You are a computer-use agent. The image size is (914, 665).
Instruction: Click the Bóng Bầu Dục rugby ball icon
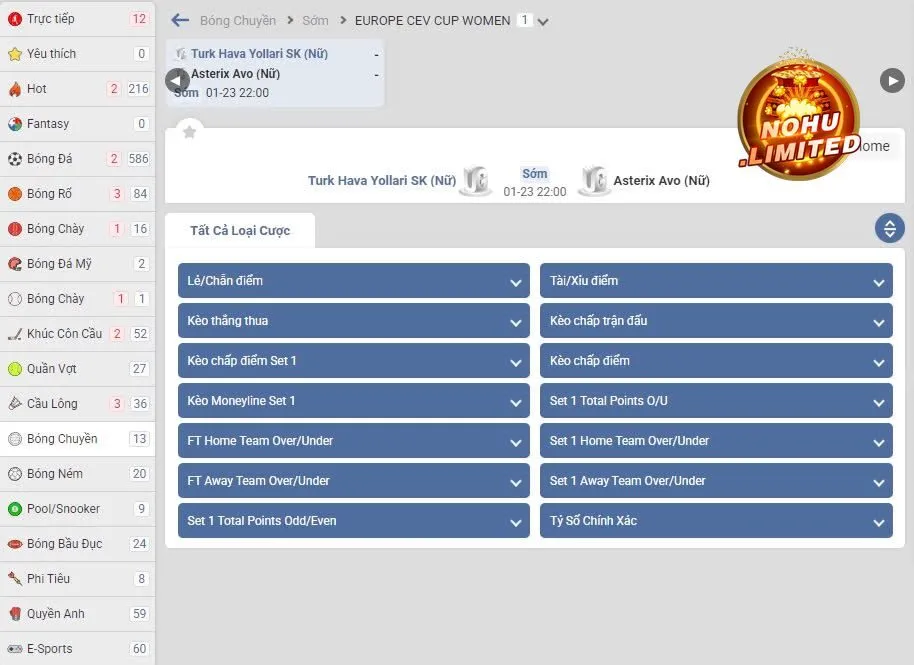tap(15, 544)
